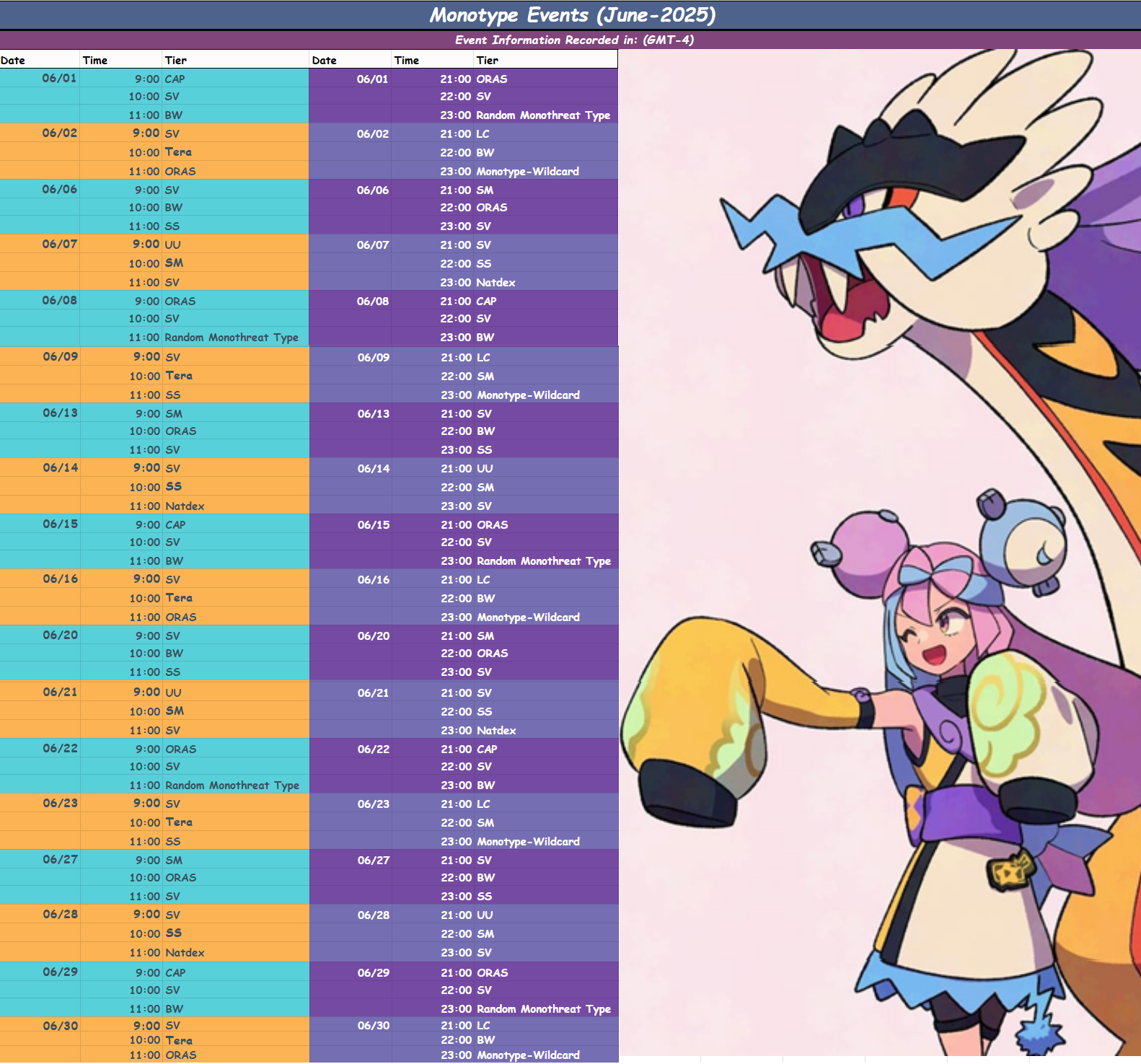
Task: Select 'CAP' tier at 9:00 on 06/01
Action: click(x=175, y=79)
